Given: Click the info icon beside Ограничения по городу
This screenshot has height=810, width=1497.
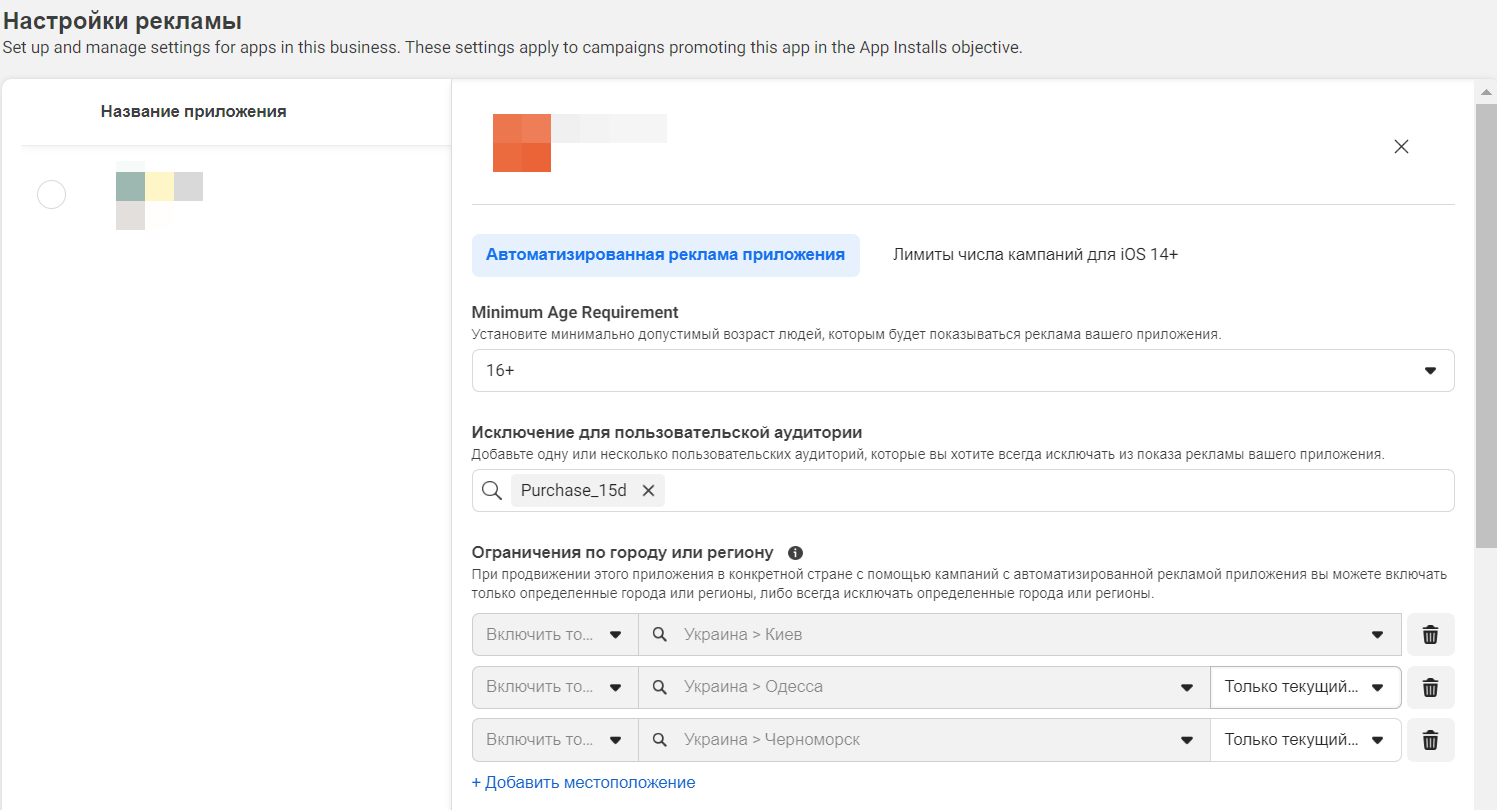Looking at the screenshot, I should [795, 553].
